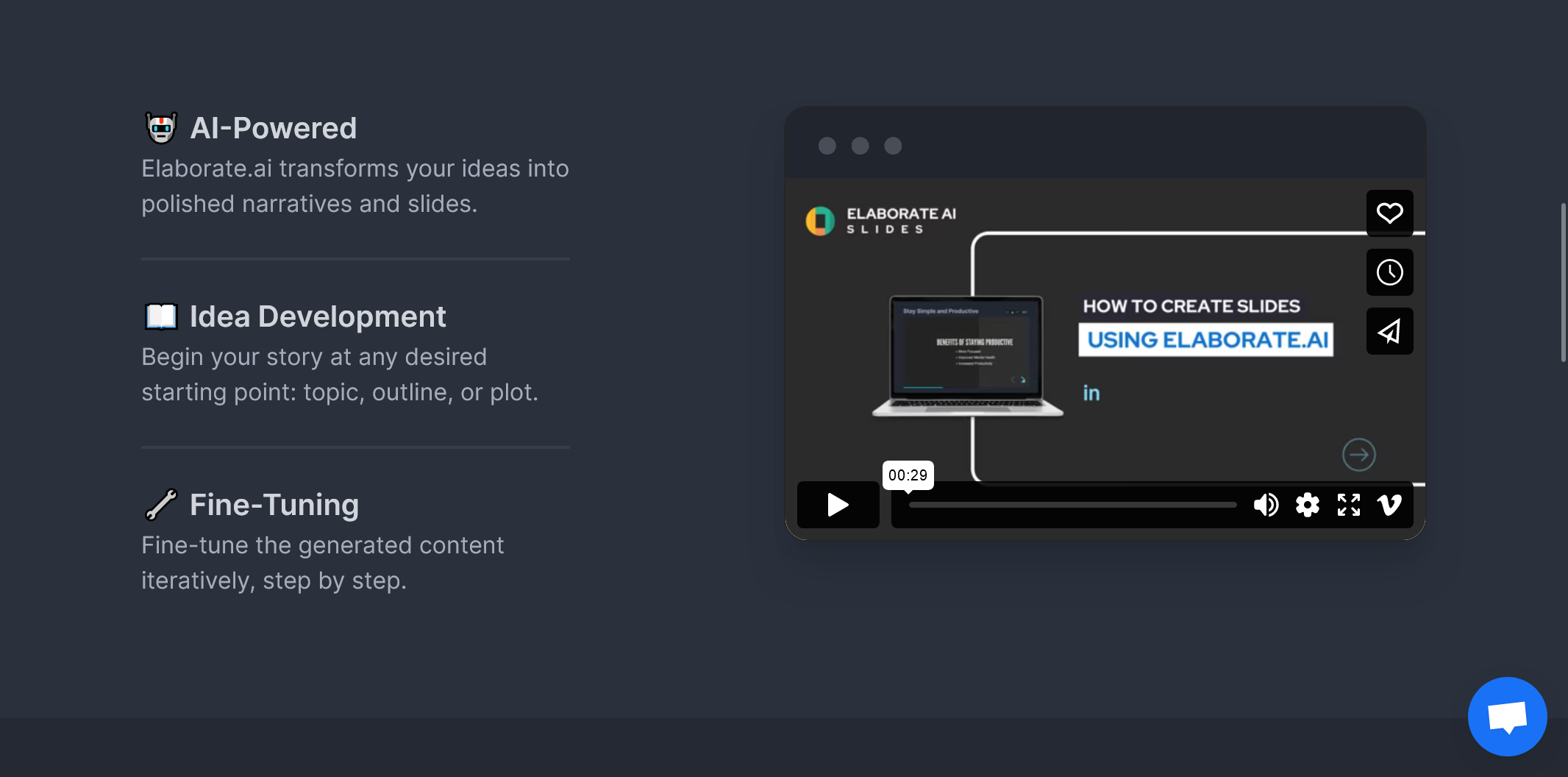1568x777 pixels.
Task: Share video with paper plane icon
Action: pos(1389,331)
